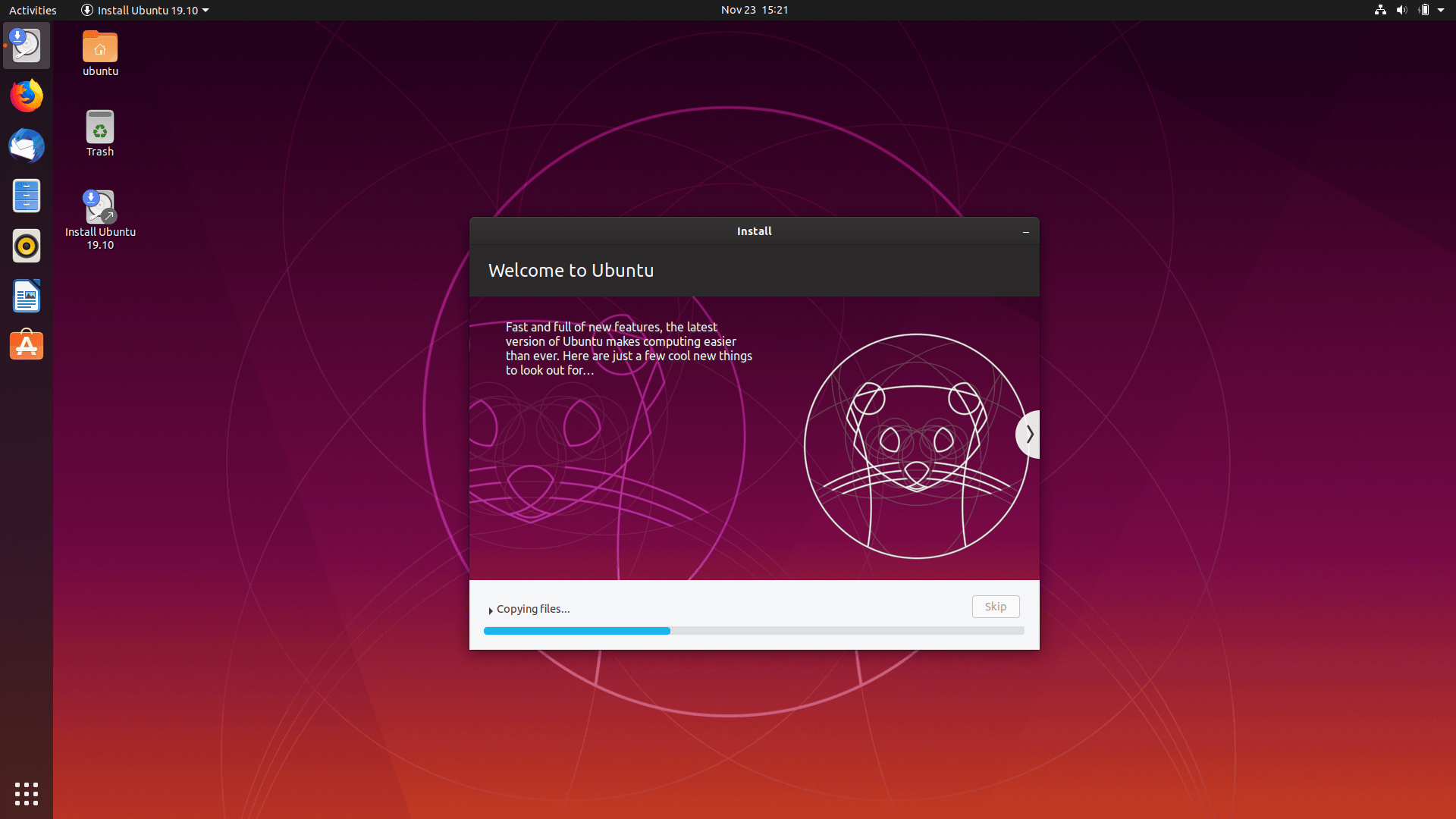The height and width of the screenshot is (819, 1456).
Task: Click the clock showing Nov 23 15:21
Action: pyautogui.click(x=754, y=10)
